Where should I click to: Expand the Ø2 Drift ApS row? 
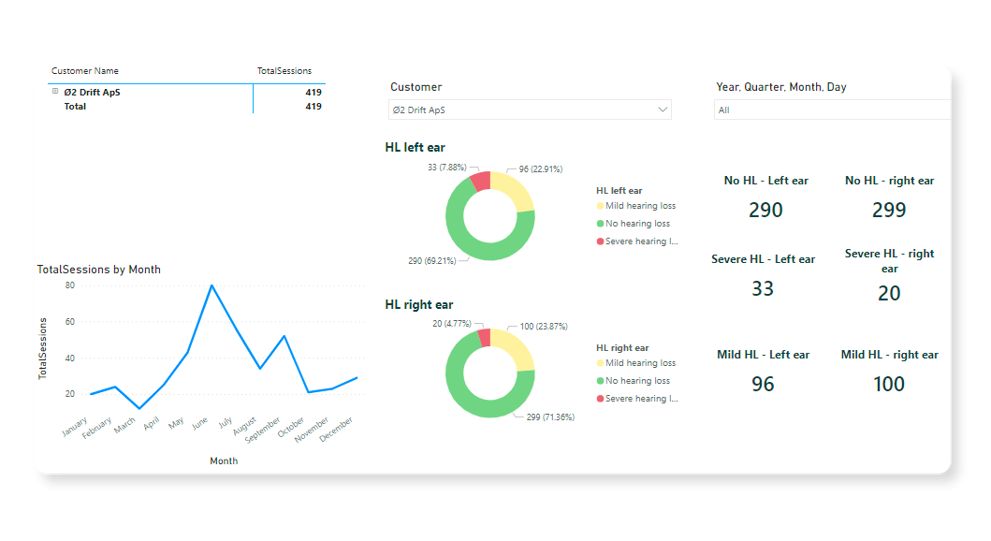tap(55, 92)
